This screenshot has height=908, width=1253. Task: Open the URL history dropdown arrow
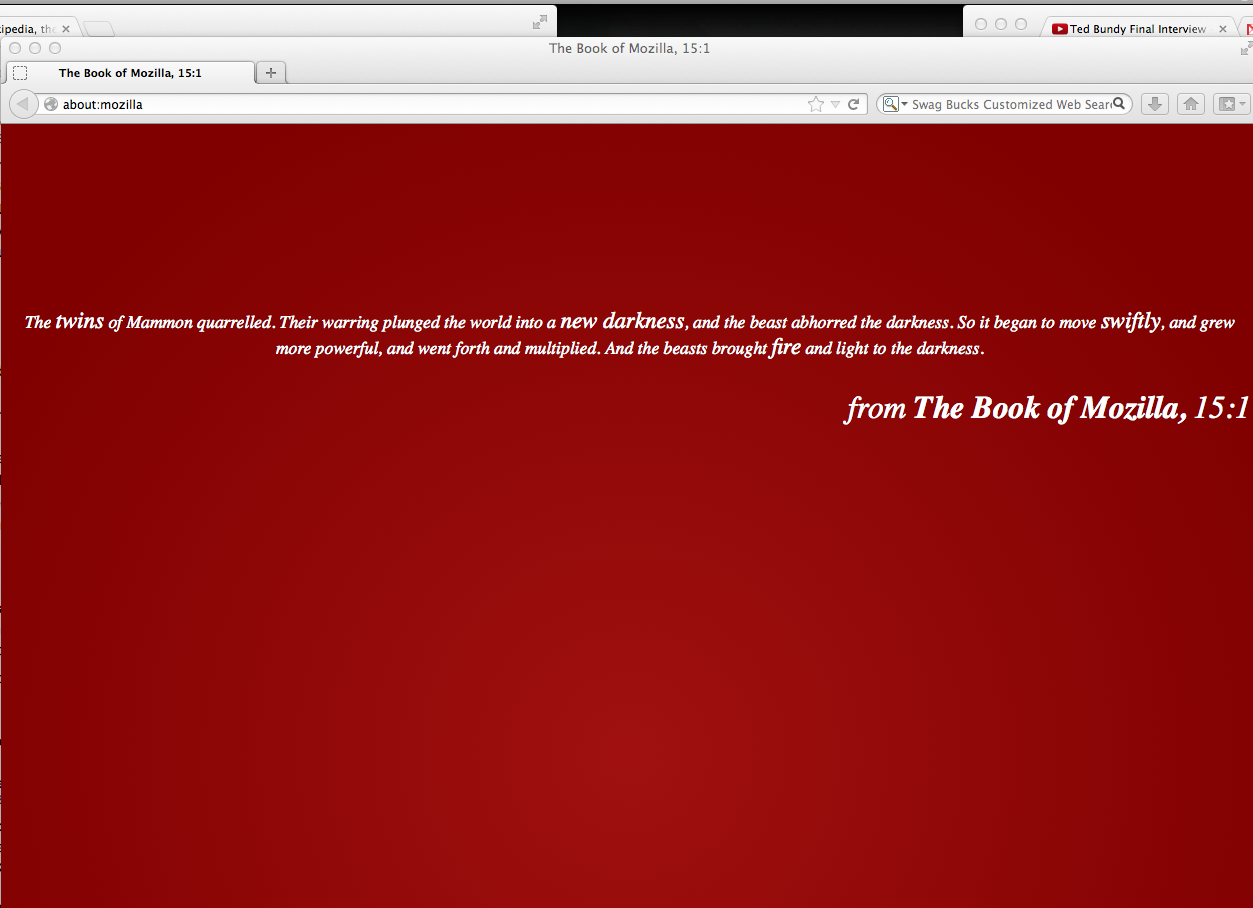tap(835, 104)
